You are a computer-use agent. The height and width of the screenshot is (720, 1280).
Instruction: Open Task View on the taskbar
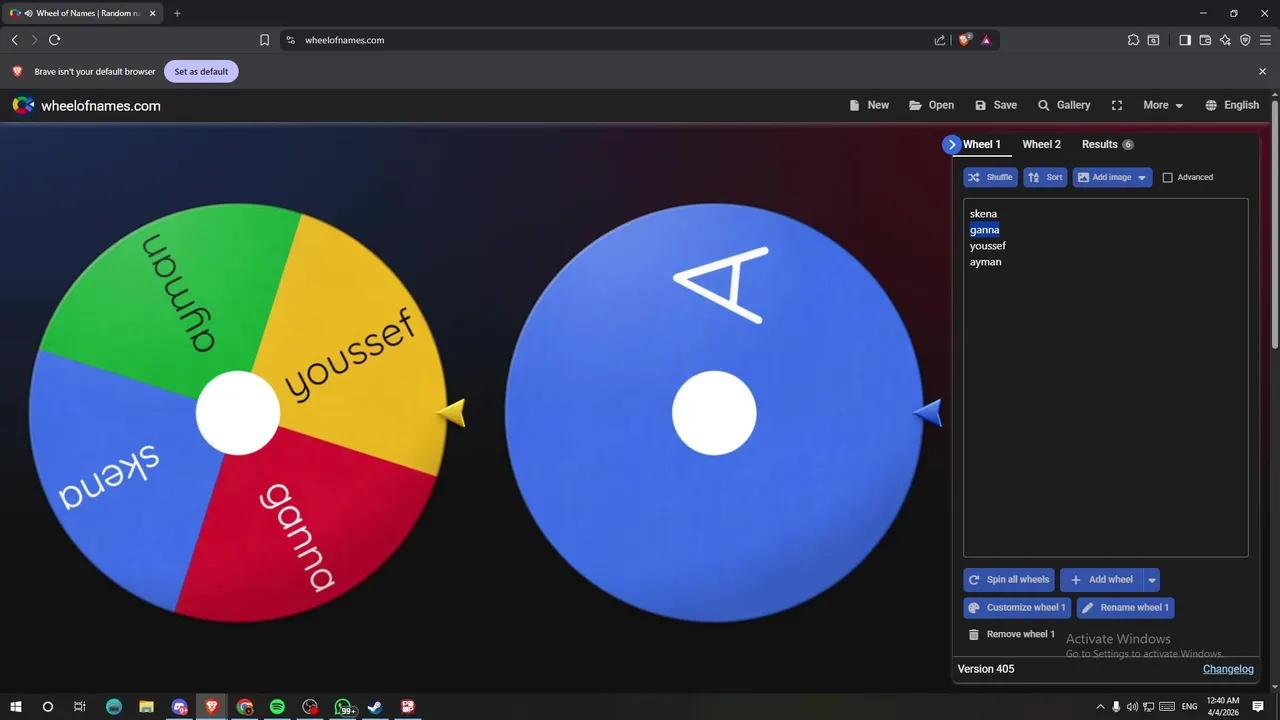(80, 707)
